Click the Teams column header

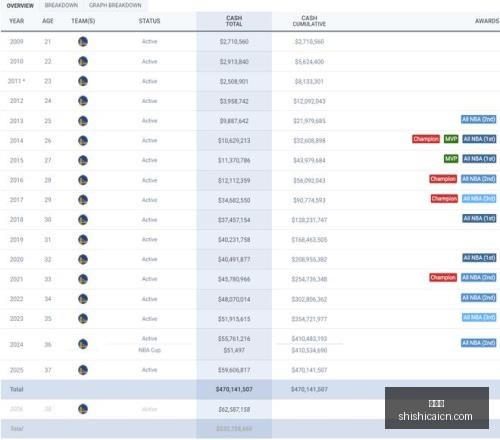pyautogui.click(x=83, y=21)
